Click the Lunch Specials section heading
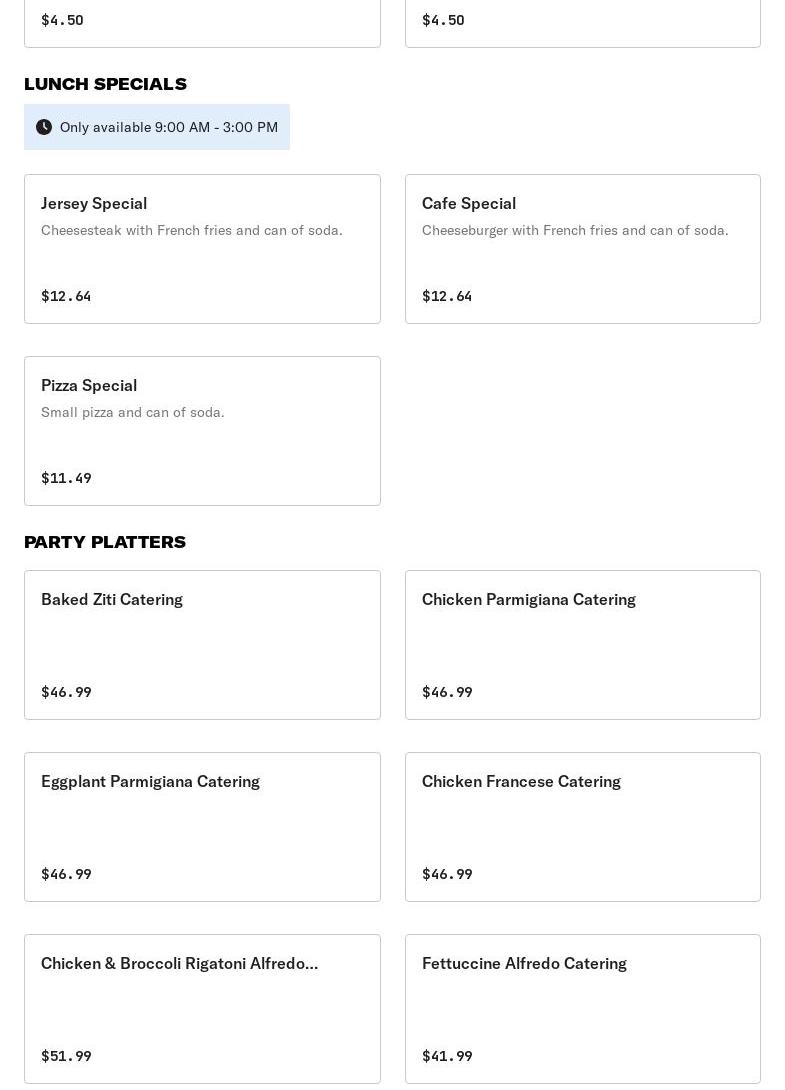The height and width of the screenshot is (1090, 785). [x=105, y=84]
